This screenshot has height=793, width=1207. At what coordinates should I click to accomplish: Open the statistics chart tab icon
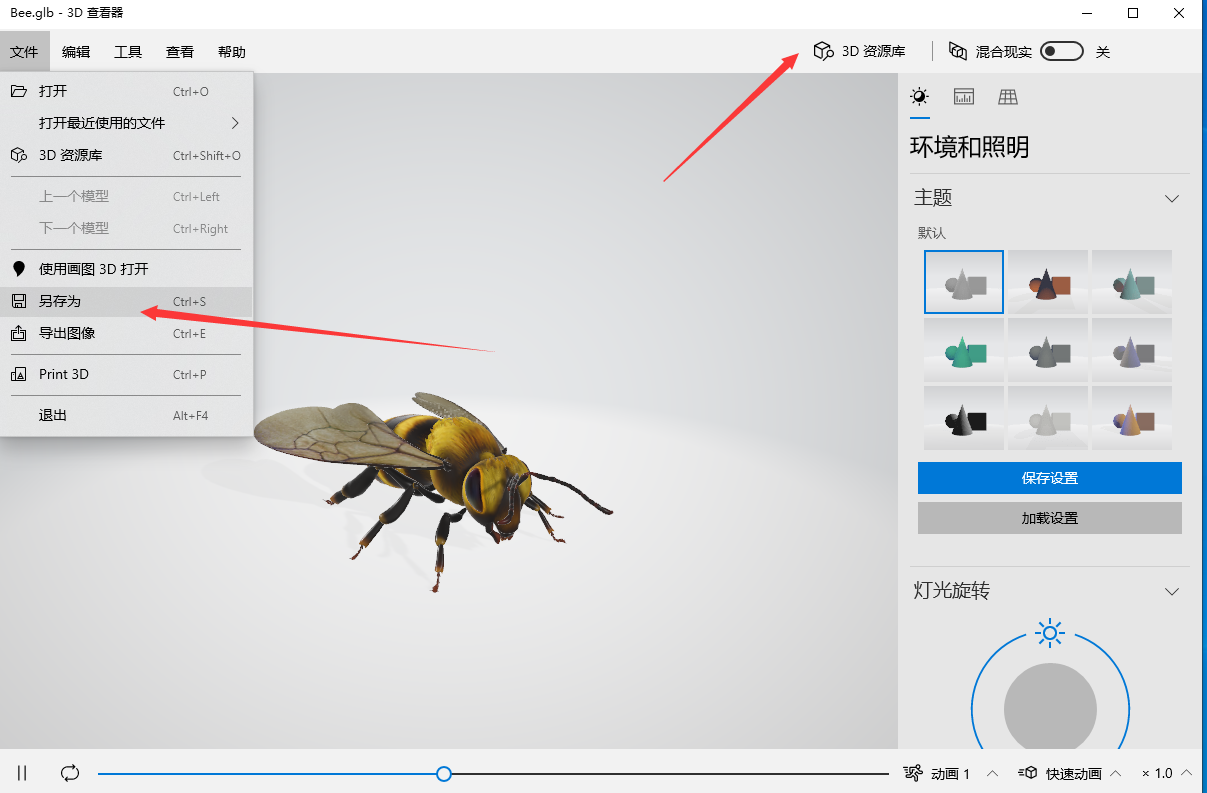964,96
